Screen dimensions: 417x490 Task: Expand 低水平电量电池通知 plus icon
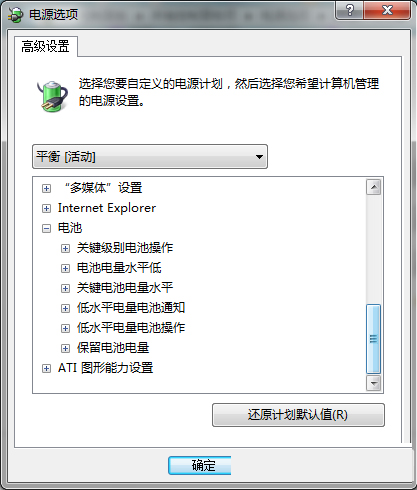pyautogui.click(x=65, y=308)
